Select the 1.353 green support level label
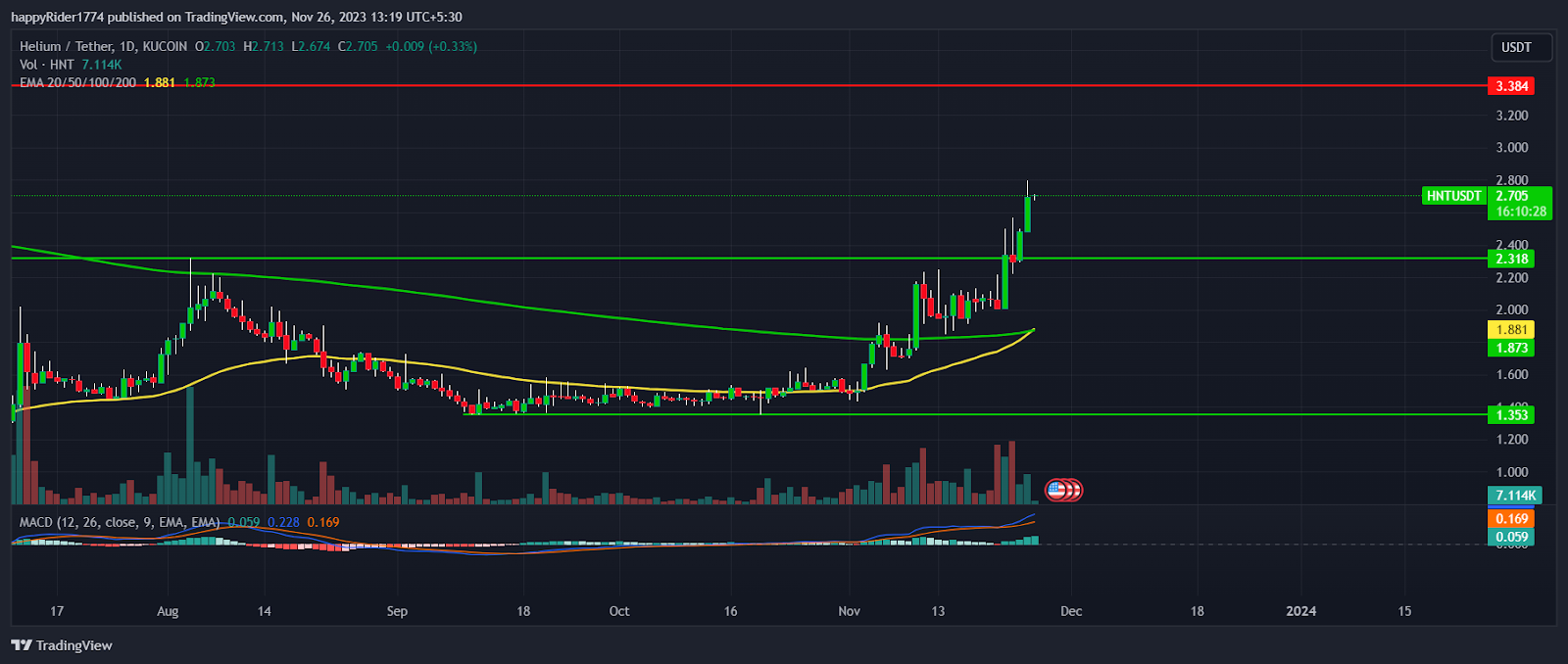This screenshot has height=664, width=1568. coord(1512,414)
